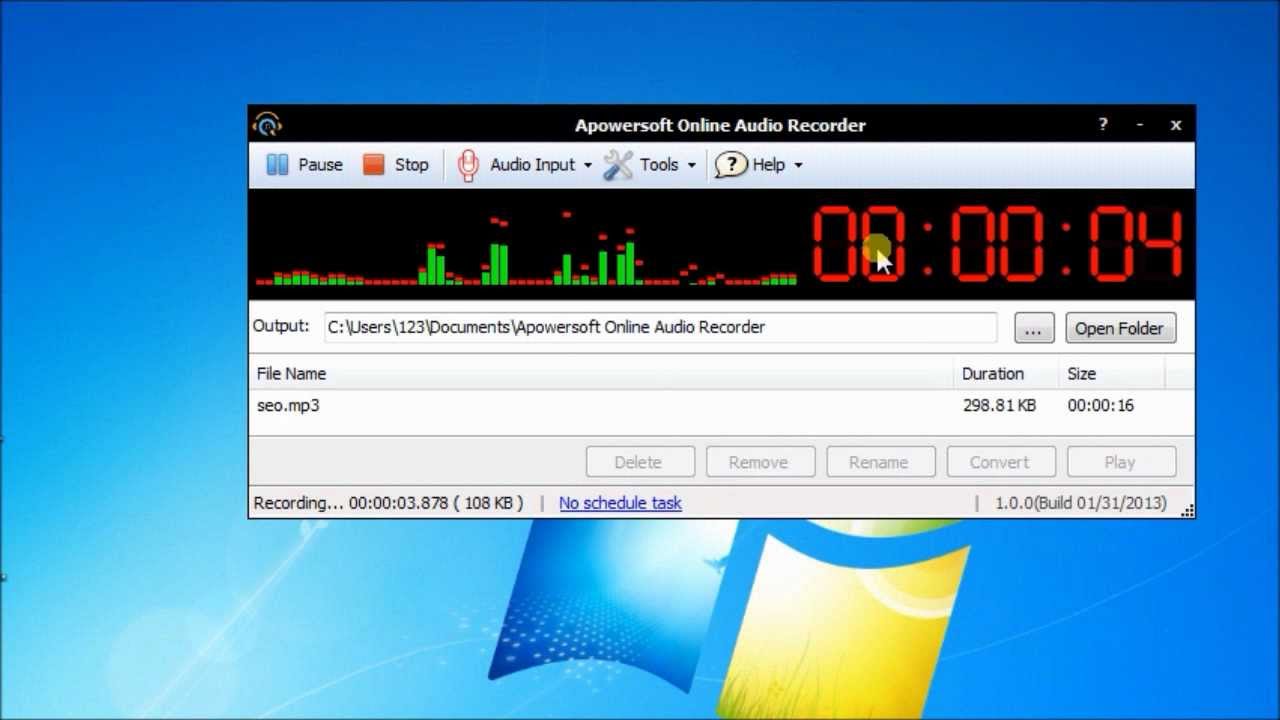Sort by the Duration column header
Screen dimensions: 1280x720
[1005, 373]
